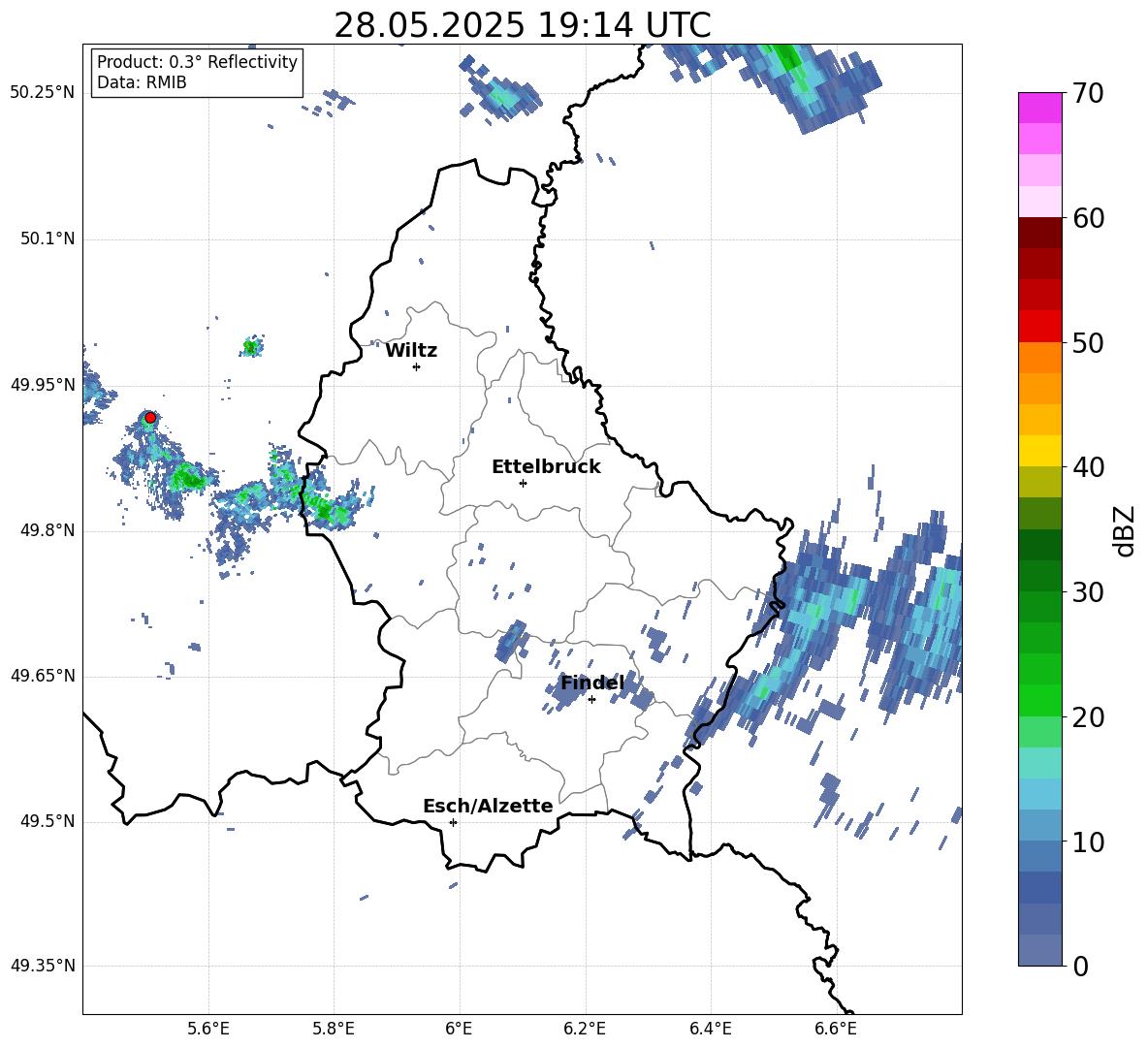Viewport: 1148px width, 1048px height.
Task: Click the 6.2°E longitude tick label
Action: 585,1029
